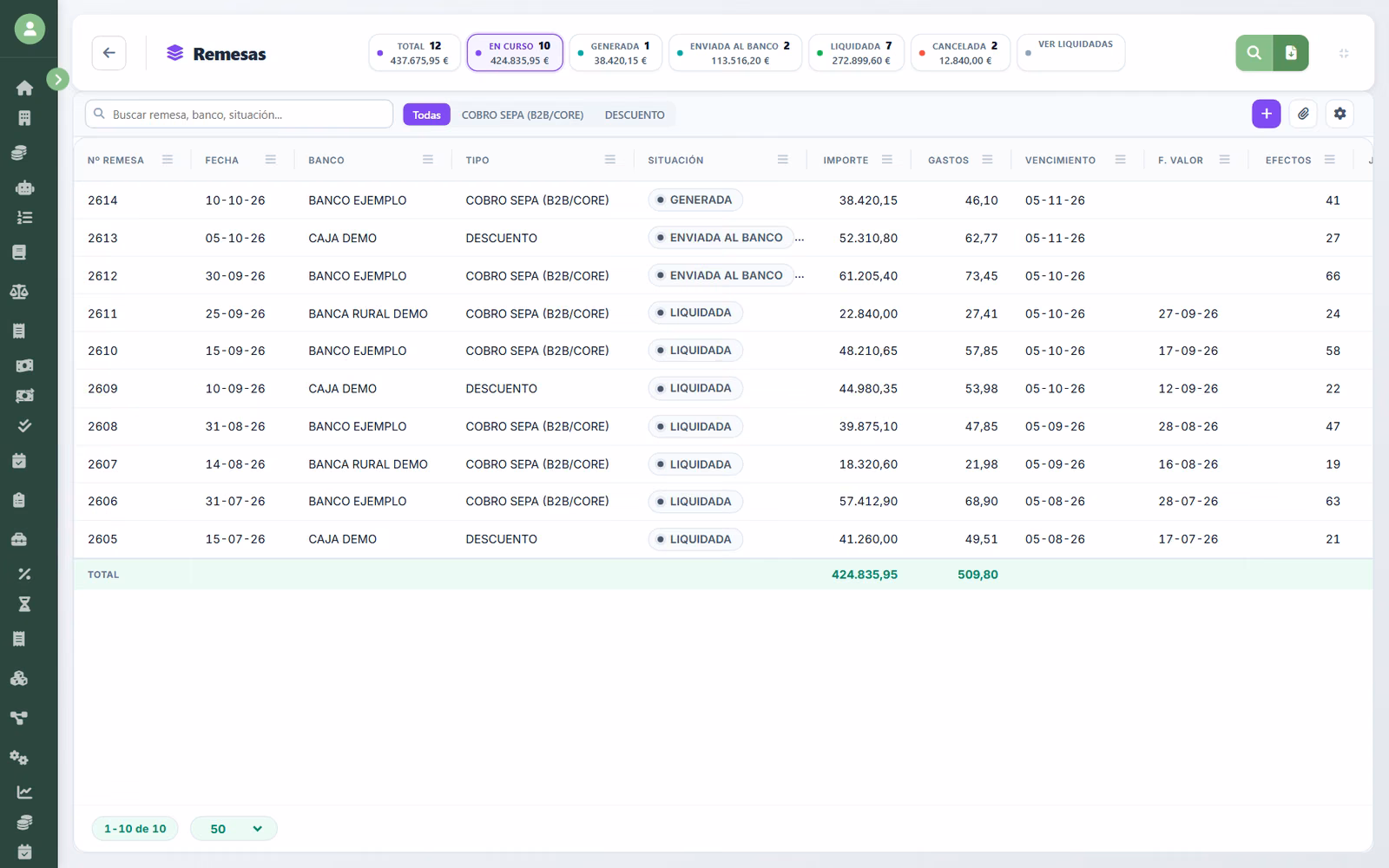The image size is (1389, 868).
Task: Focus the Buscar remesa search field
Action: [239, 114]
